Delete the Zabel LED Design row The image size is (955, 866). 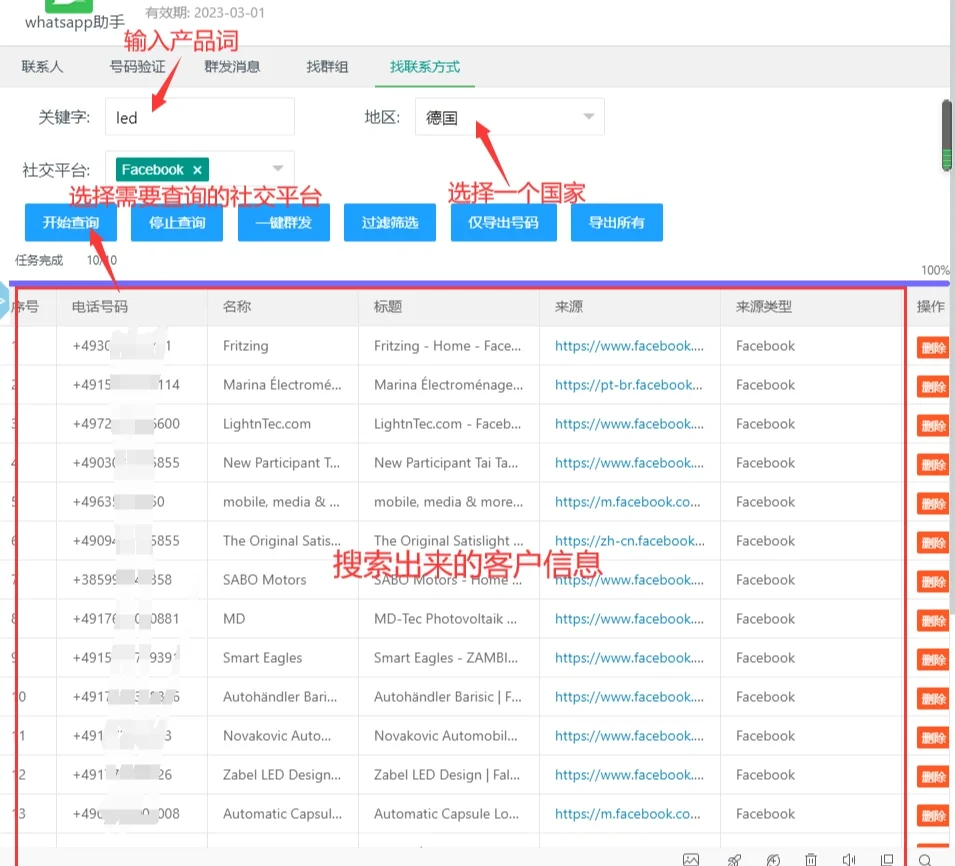tap(932, 776)
